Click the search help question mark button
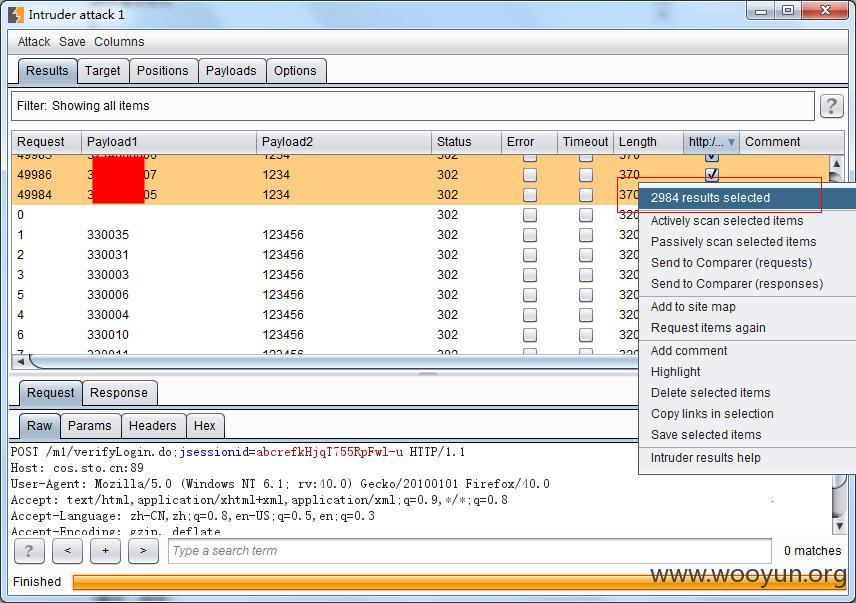 tap(28, 551)
